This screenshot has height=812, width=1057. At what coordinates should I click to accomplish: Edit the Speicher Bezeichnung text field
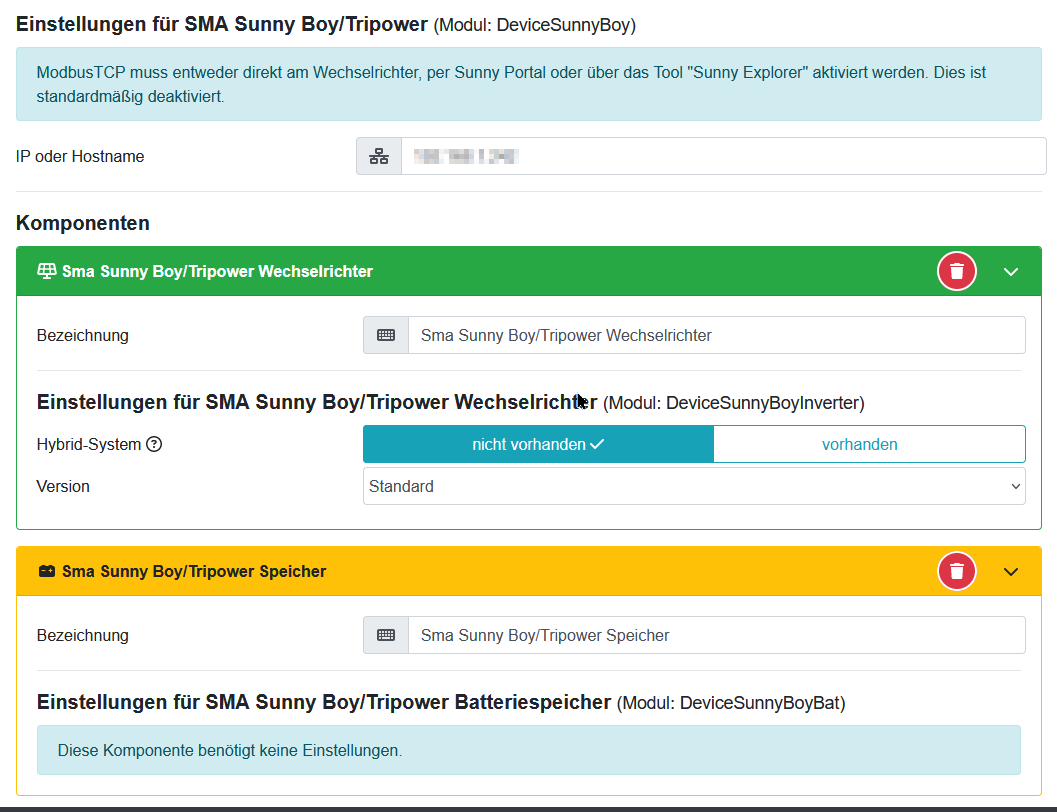[x=717, y=635]
